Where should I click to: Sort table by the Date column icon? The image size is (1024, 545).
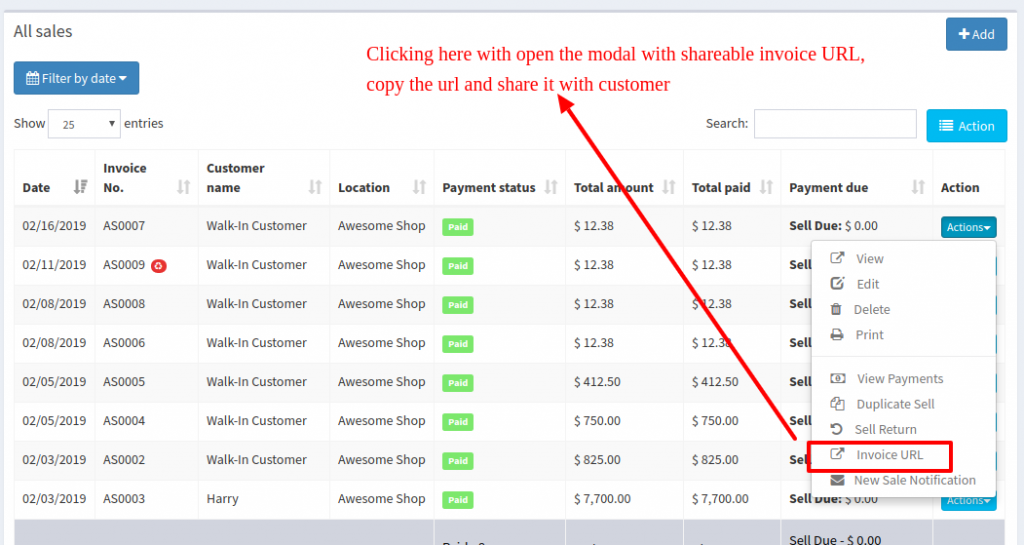point(80,187)
